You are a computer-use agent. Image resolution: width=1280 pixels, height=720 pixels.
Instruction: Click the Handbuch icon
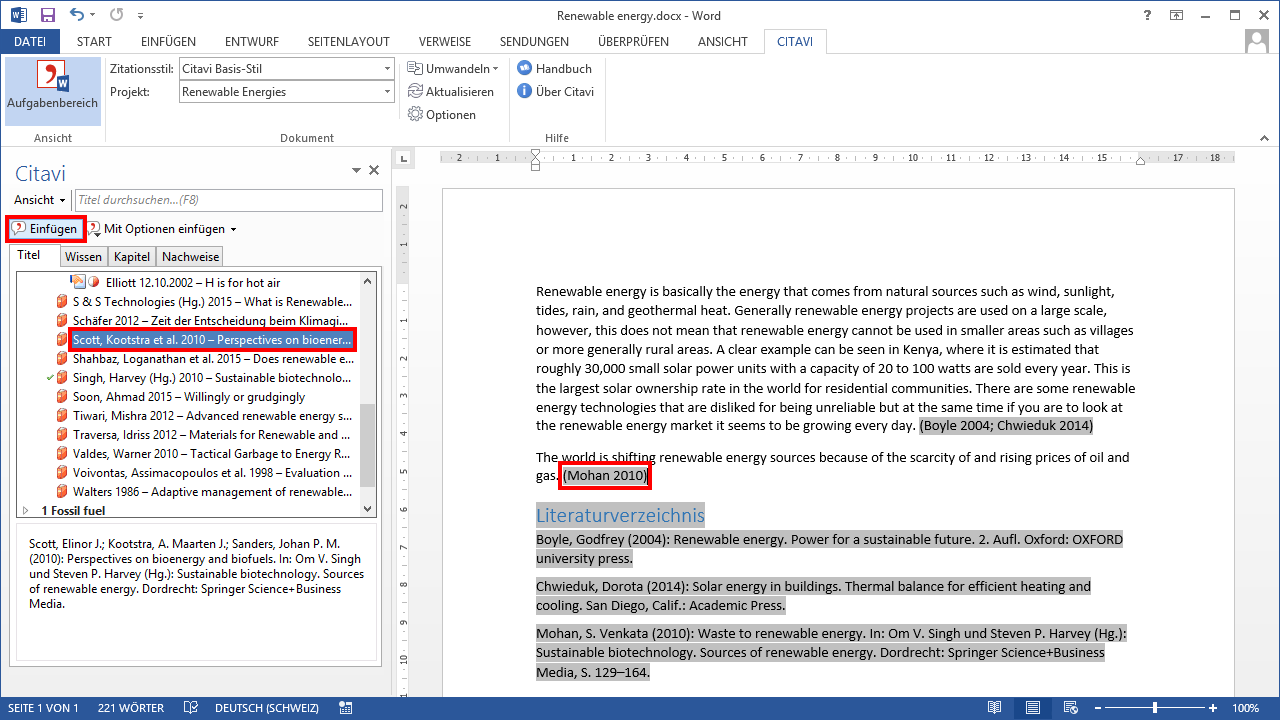(x=524, y=68)
